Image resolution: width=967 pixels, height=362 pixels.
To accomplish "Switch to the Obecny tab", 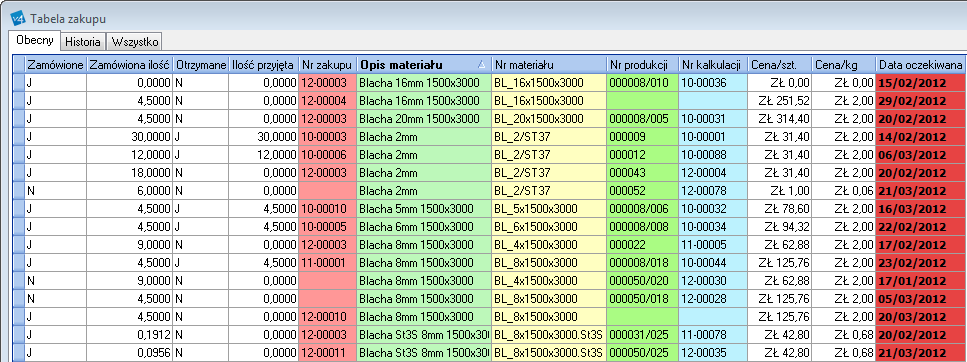I will pos(34,41).
